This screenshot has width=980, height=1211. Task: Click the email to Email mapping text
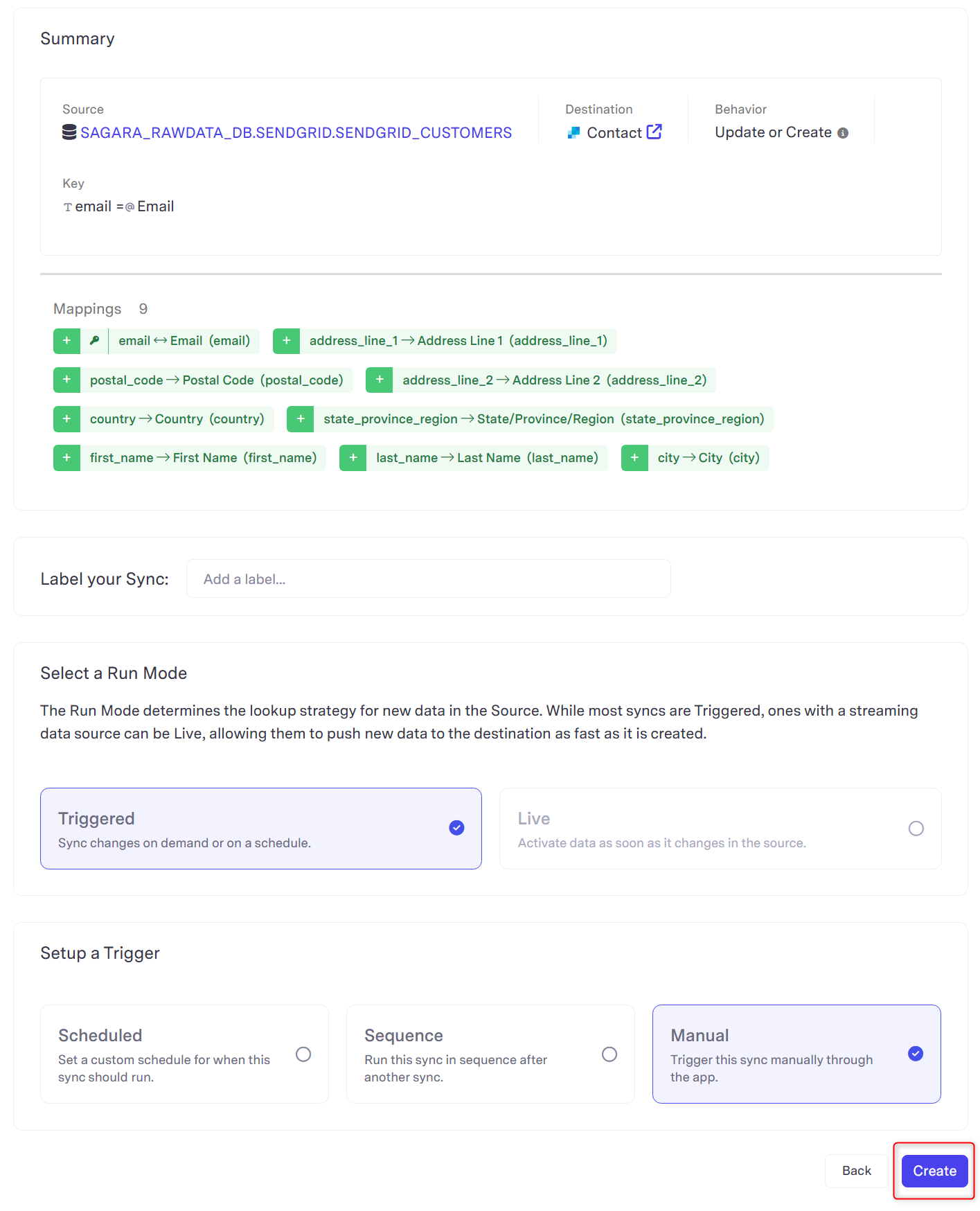184,341
